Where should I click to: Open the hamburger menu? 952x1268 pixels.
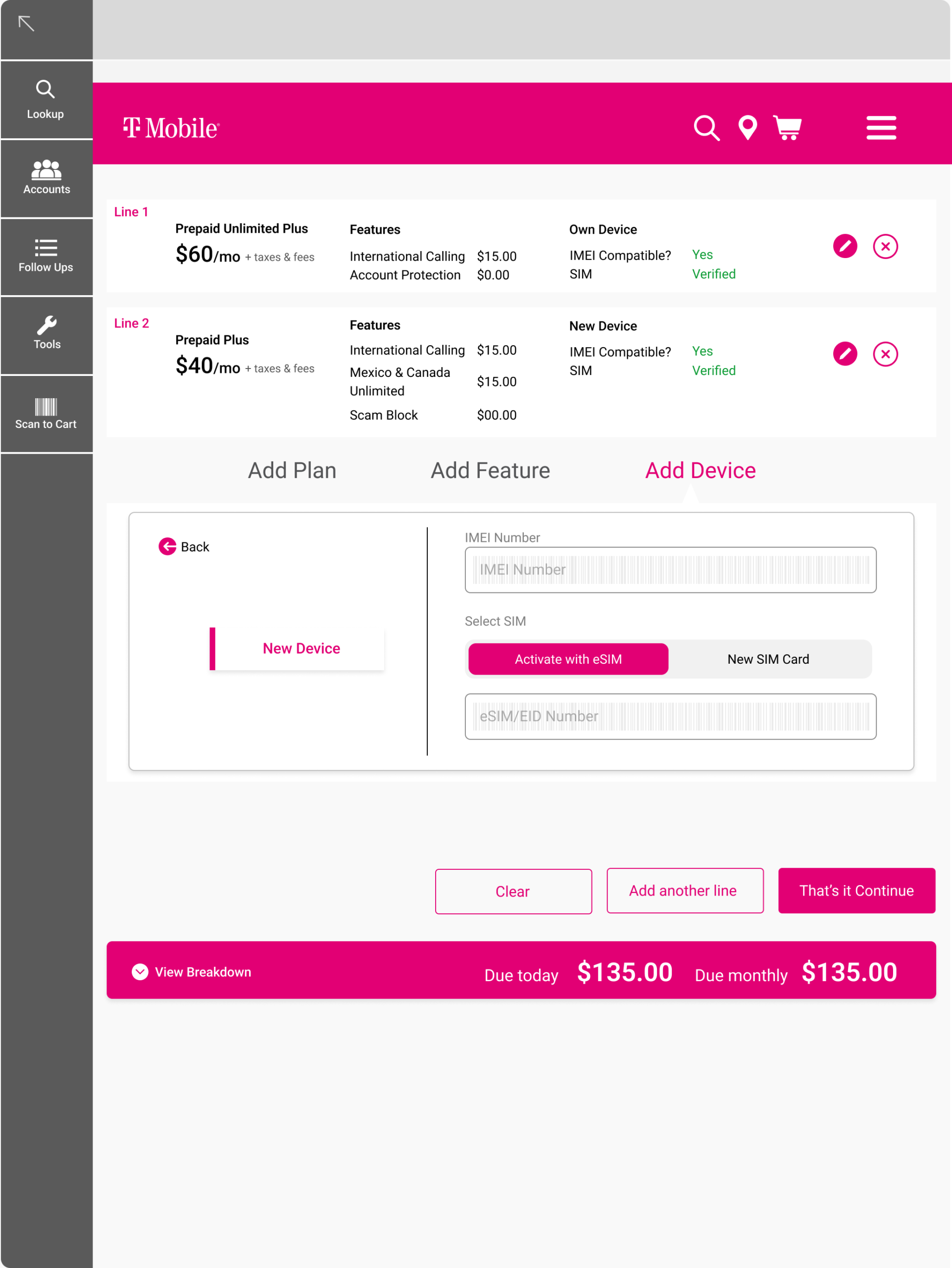pos(880,127)
